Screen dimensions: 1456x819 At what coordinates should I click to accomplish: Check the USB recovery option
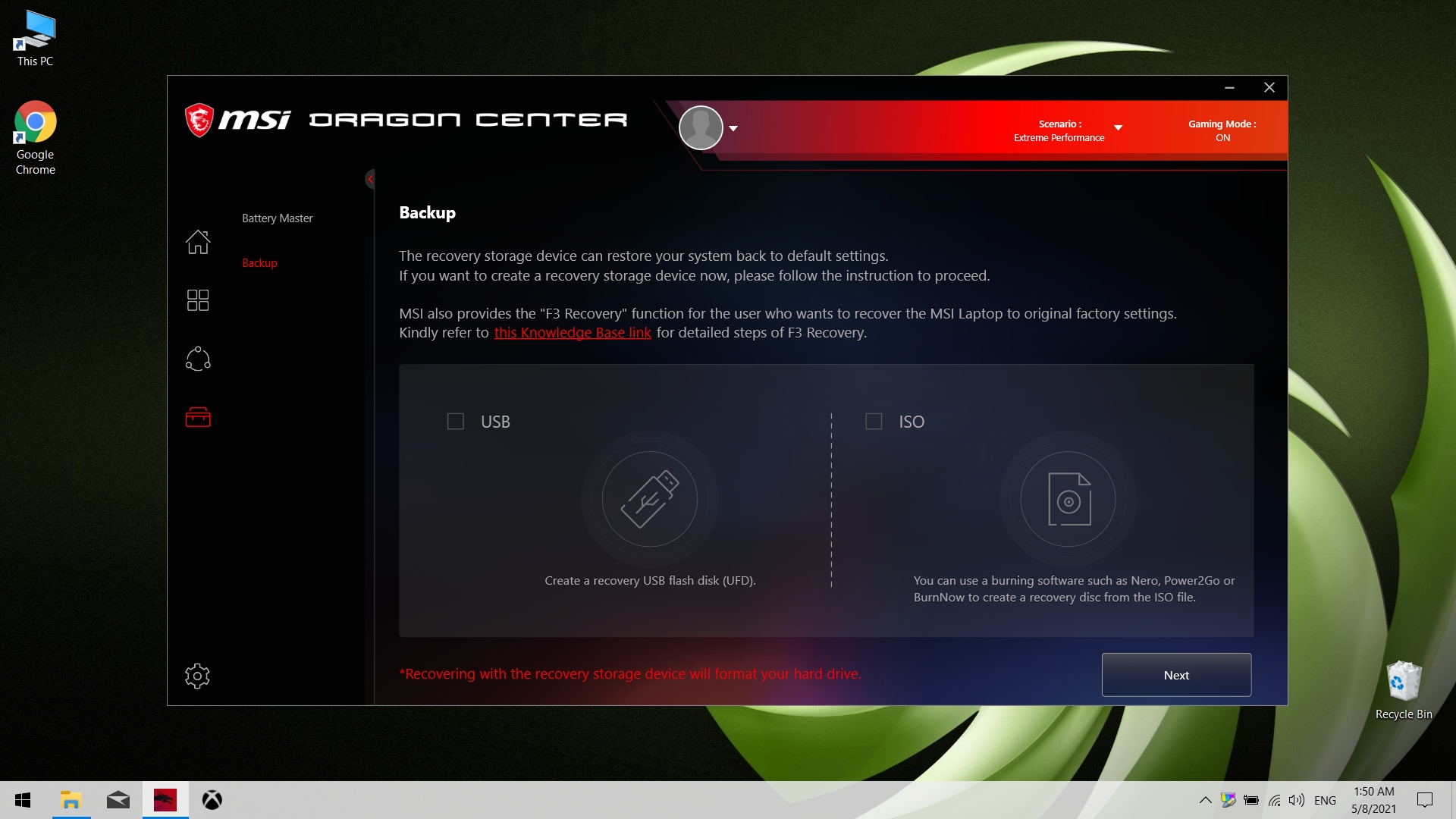pyautogui.click(x=456, y=422)
